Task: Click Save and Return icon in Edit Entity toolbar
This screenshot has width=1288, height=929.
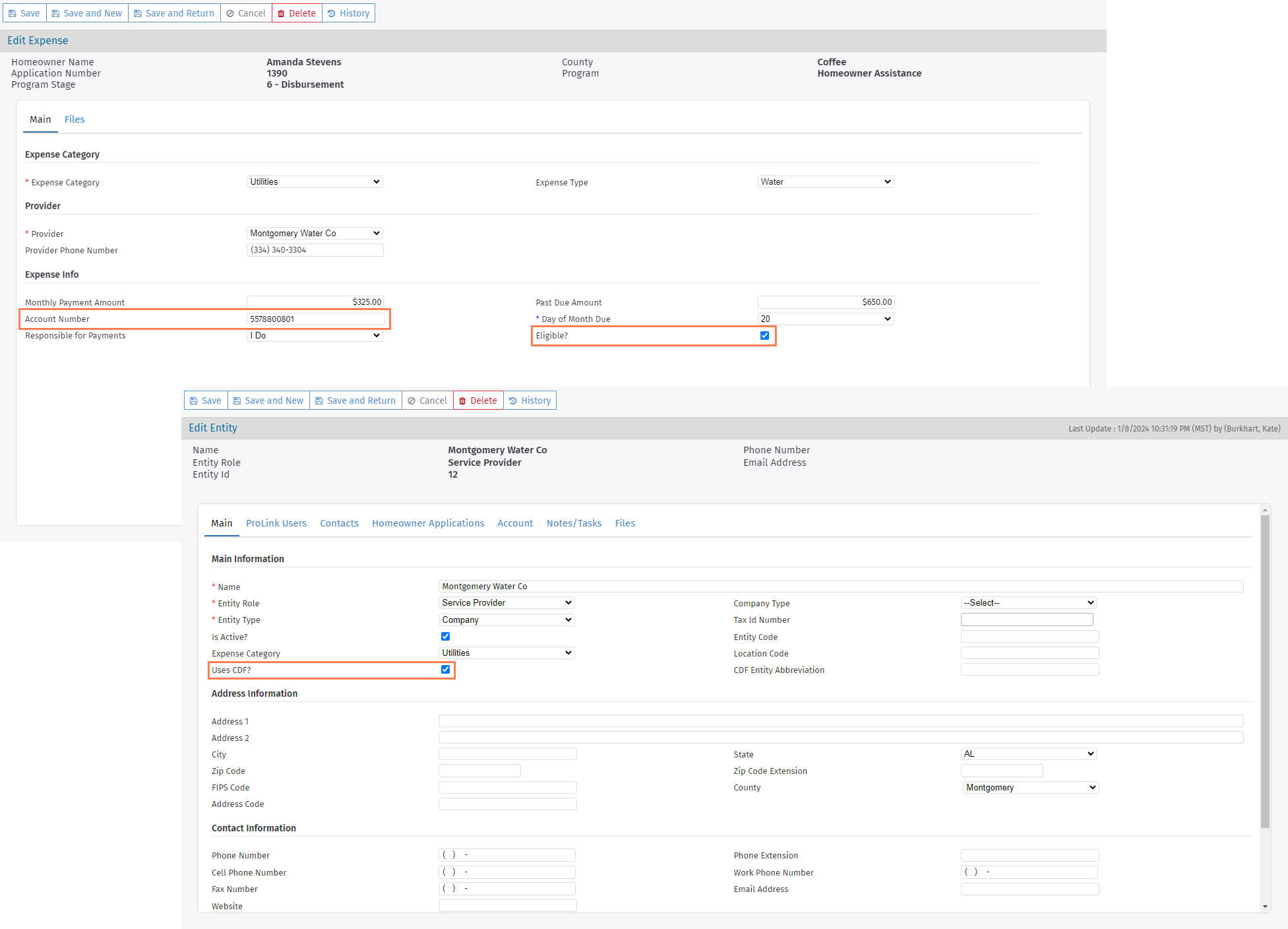Action: coord(319,400)
